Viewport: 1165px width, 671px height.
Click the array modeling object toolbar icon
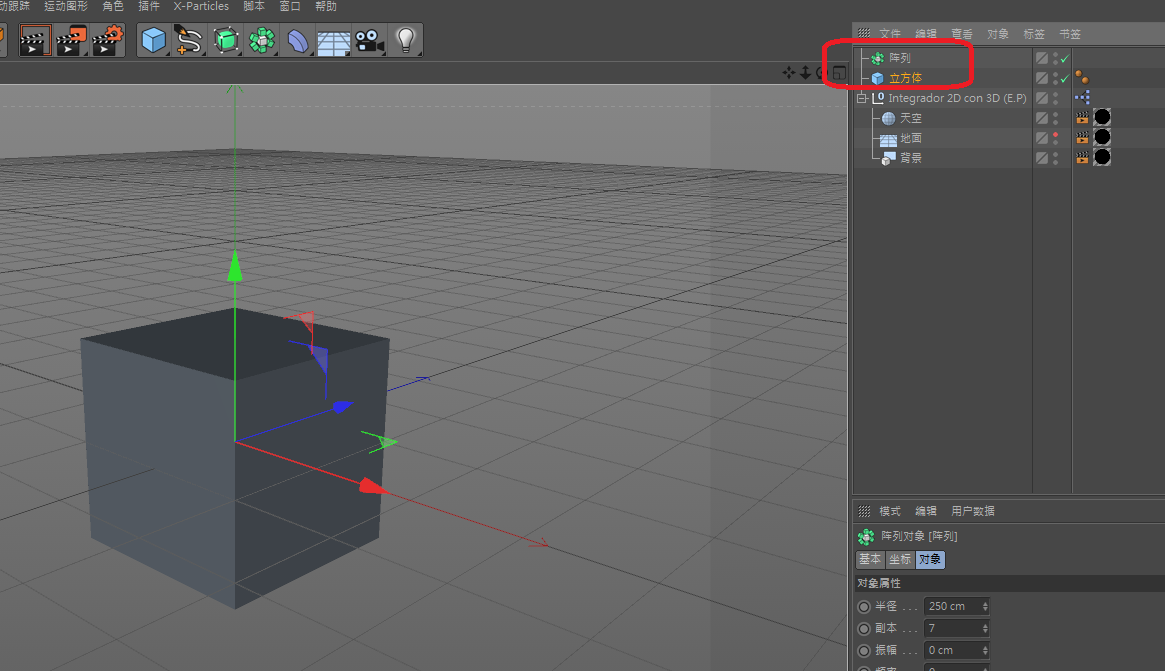click(x=262, y=40)
